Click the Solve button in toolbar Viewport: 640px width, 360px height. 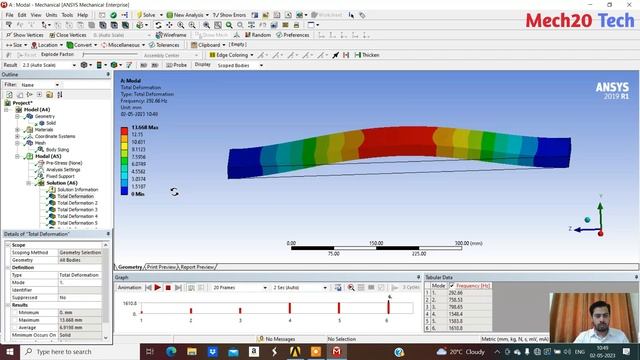tap(147, 15)
